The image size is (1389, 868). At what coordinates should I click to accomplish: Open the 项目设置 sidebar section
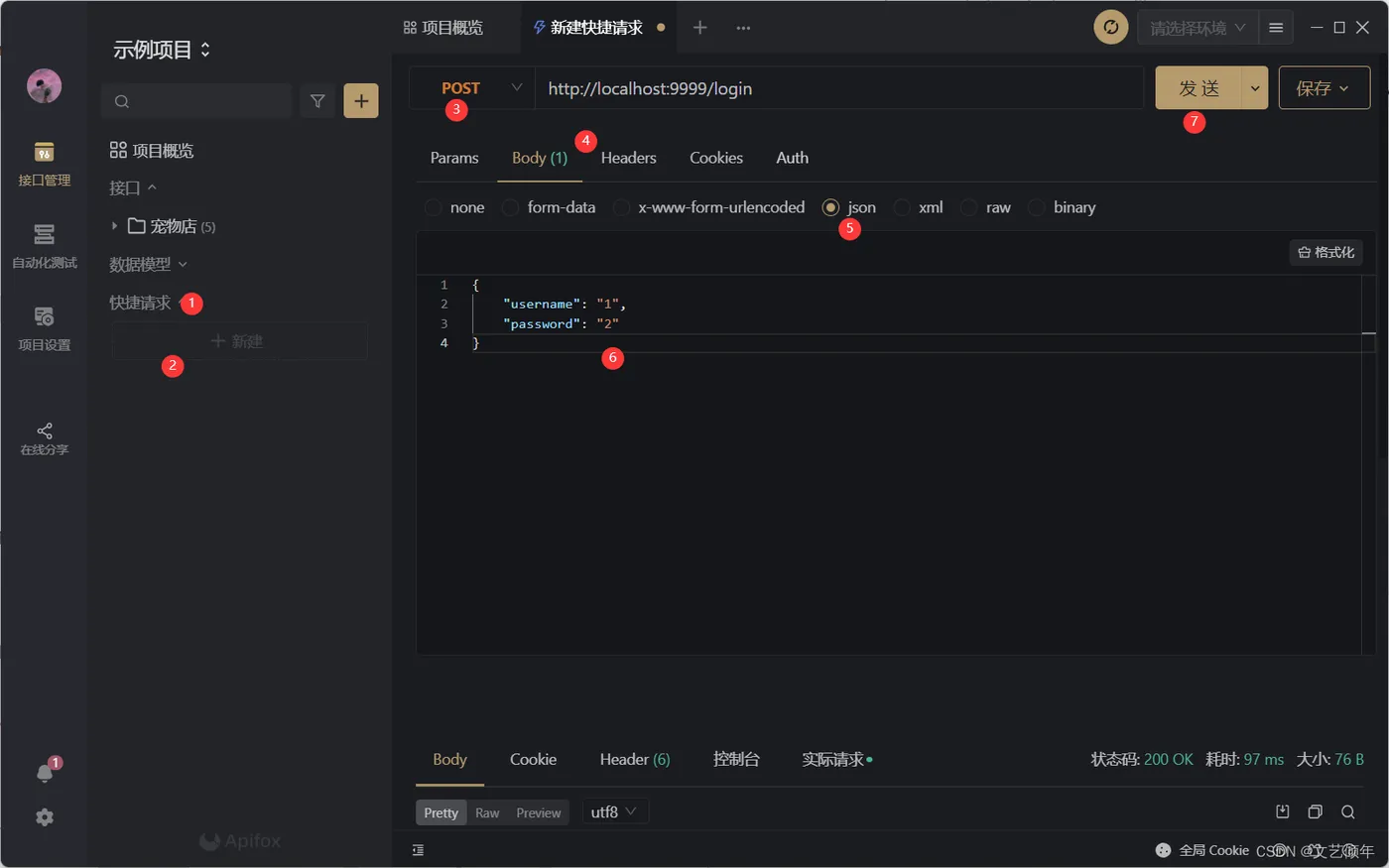[x=44, y=328]
